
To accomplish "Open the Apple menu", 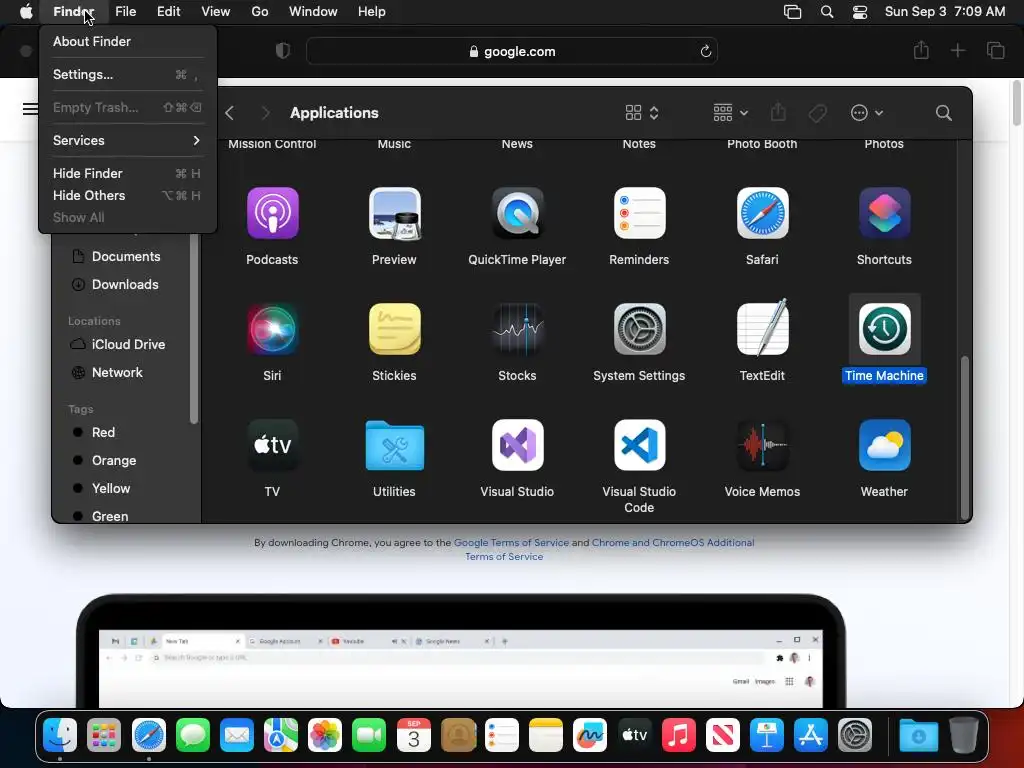I will click(x=25, y=12).
